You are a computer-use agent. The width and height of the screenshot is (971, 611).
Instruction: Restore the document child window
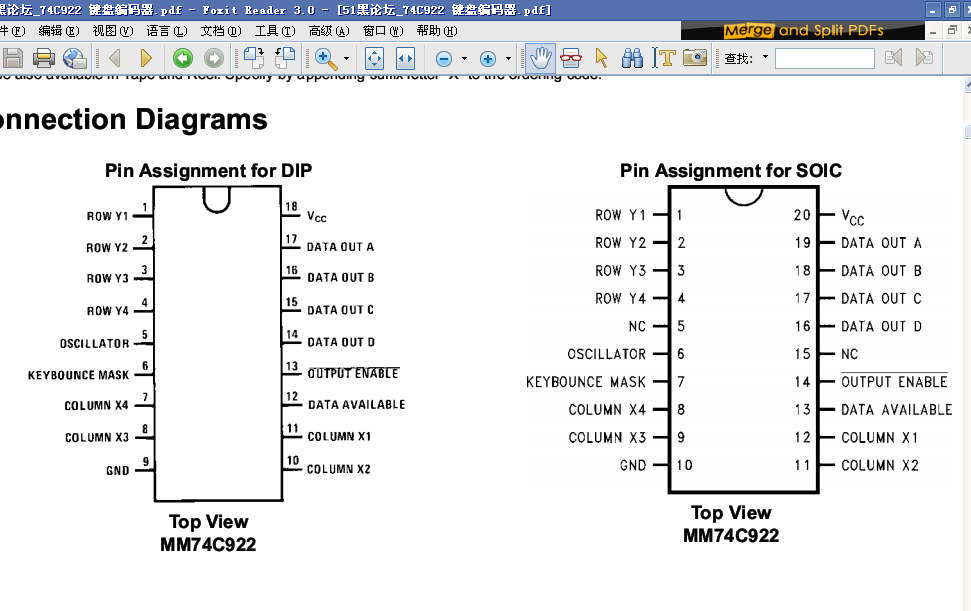952,31
